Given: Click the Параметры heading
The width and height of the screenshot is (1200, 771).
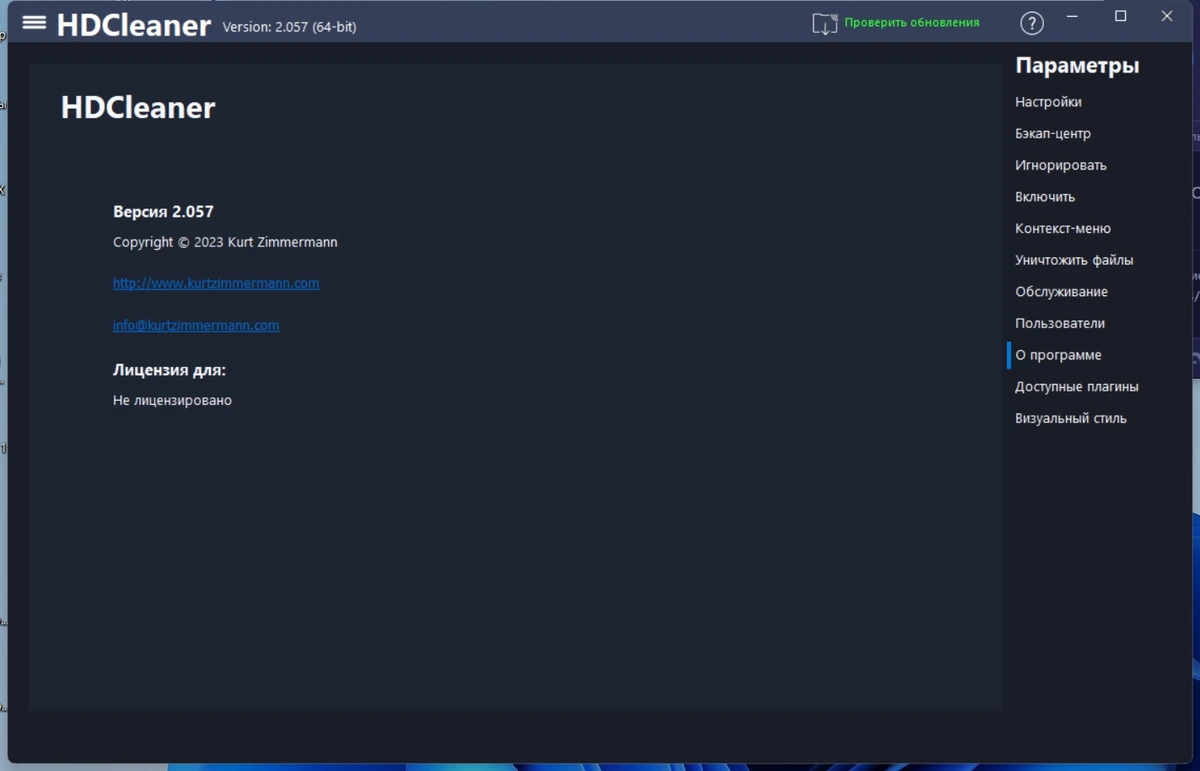Looking at the screenshot, I should [1077, 66].
